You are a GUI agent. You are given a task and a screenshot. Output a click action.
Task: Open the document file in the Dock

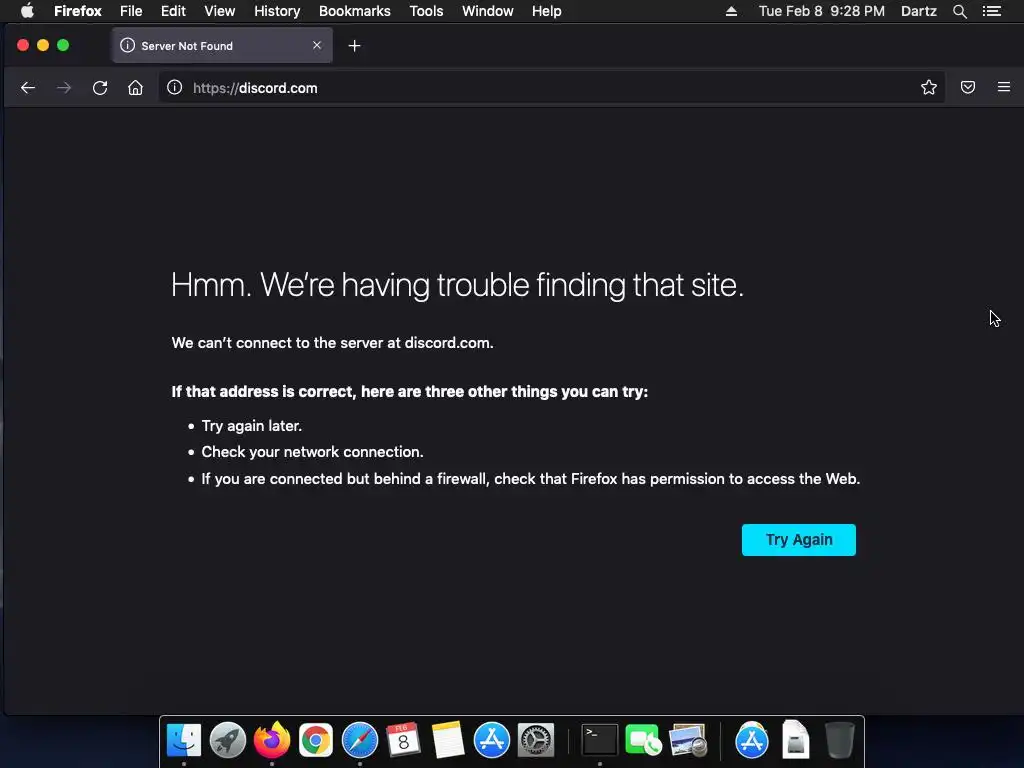point(795,740)
